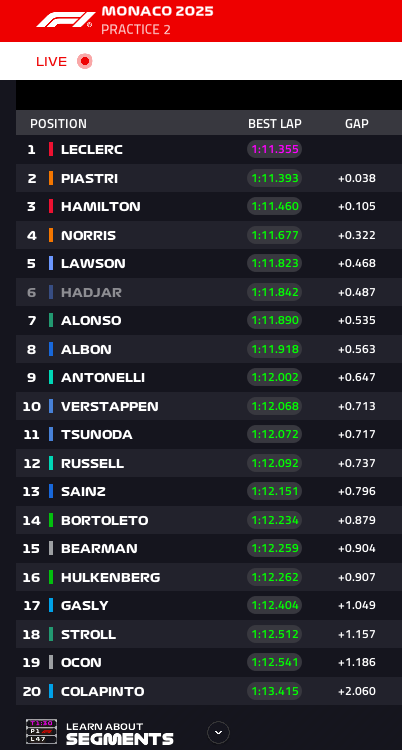Click the red LIVE indicator dot

click(85, 61)
